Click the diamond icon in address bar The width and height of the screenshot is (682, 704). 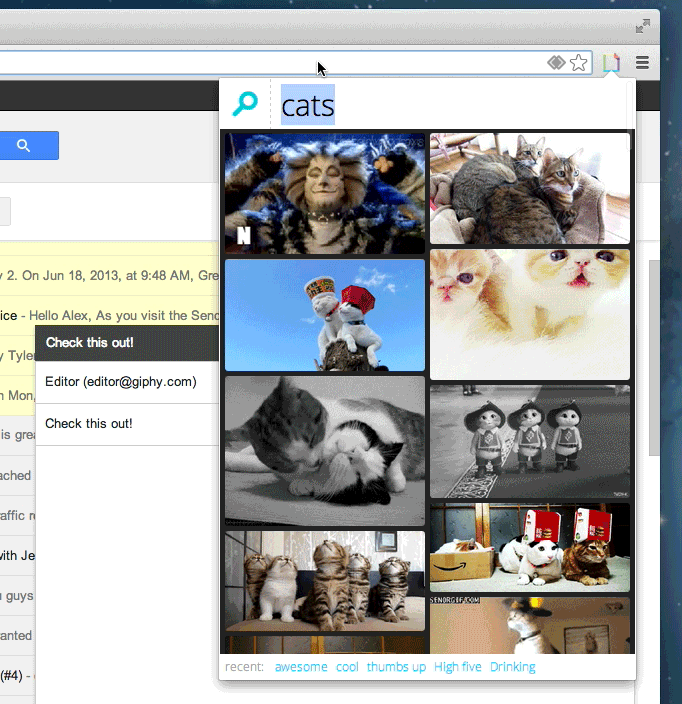click(556, 62)
